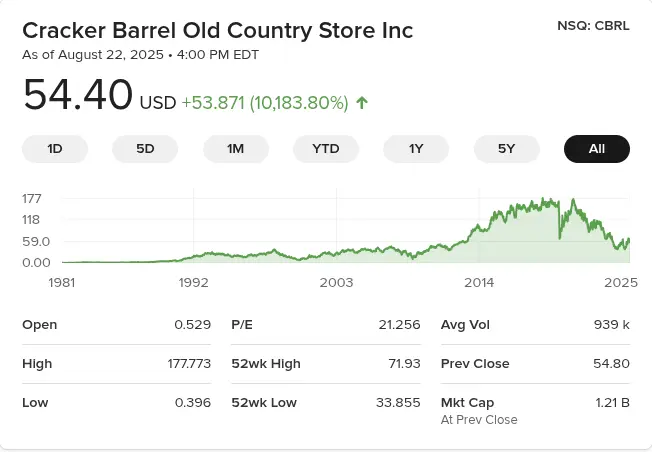Click the Avg Vol value 939 k
Screen dimensions: 652x452
tap(610, 325)
